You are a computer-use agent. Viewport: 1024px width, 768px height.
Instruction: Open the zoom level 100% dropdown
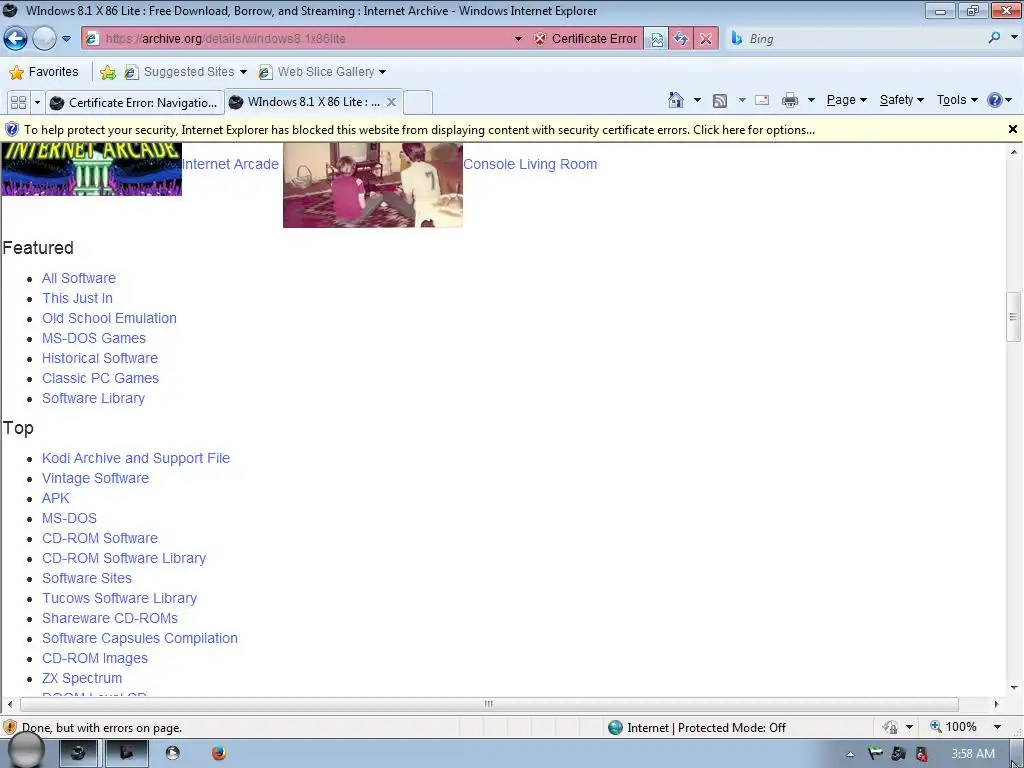coord(997,727)
